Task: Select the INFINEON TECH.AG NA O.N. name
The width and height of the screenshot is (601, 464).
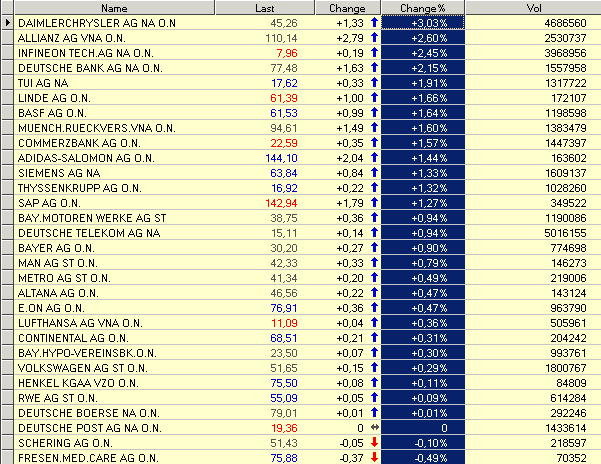Action: [85, 53]
